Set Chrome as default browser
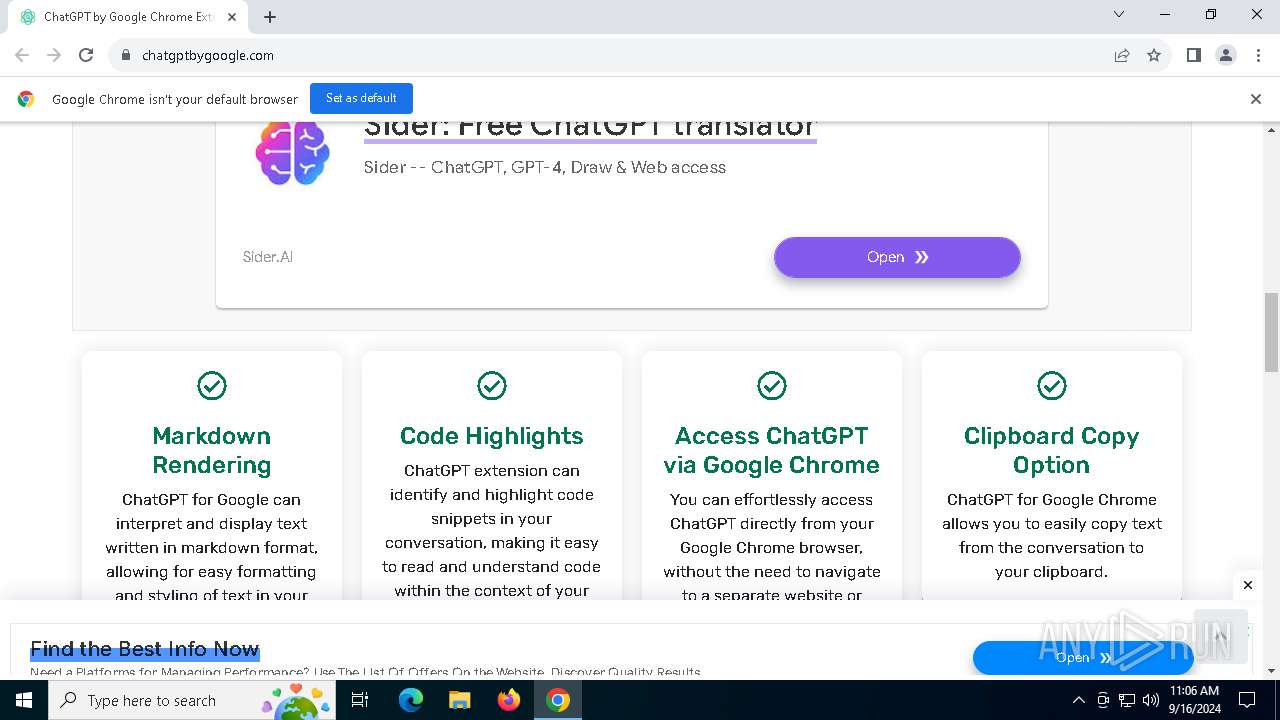 (x=361, y=98)
